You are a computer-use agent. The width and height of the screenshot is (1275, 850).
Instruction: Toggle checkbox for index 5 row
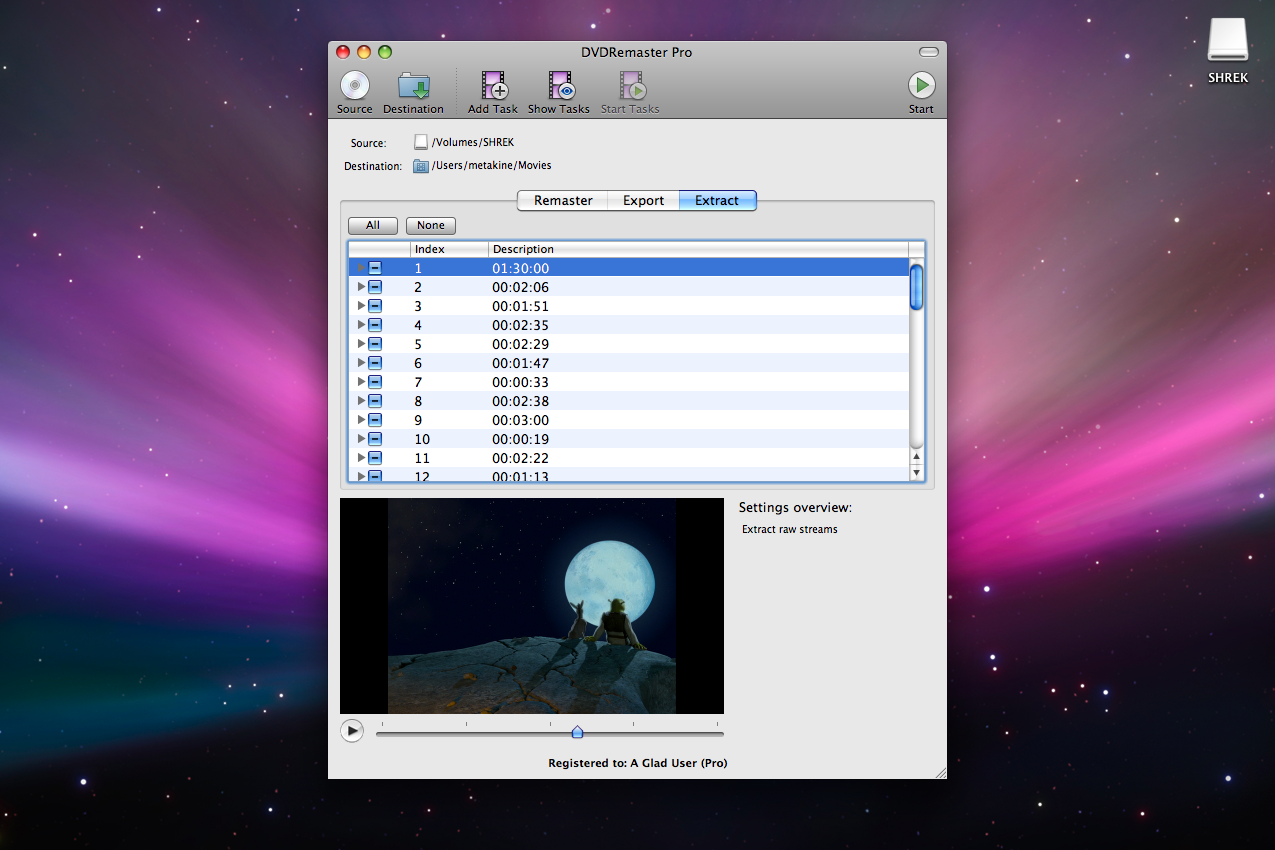click(x=375, y=344)
